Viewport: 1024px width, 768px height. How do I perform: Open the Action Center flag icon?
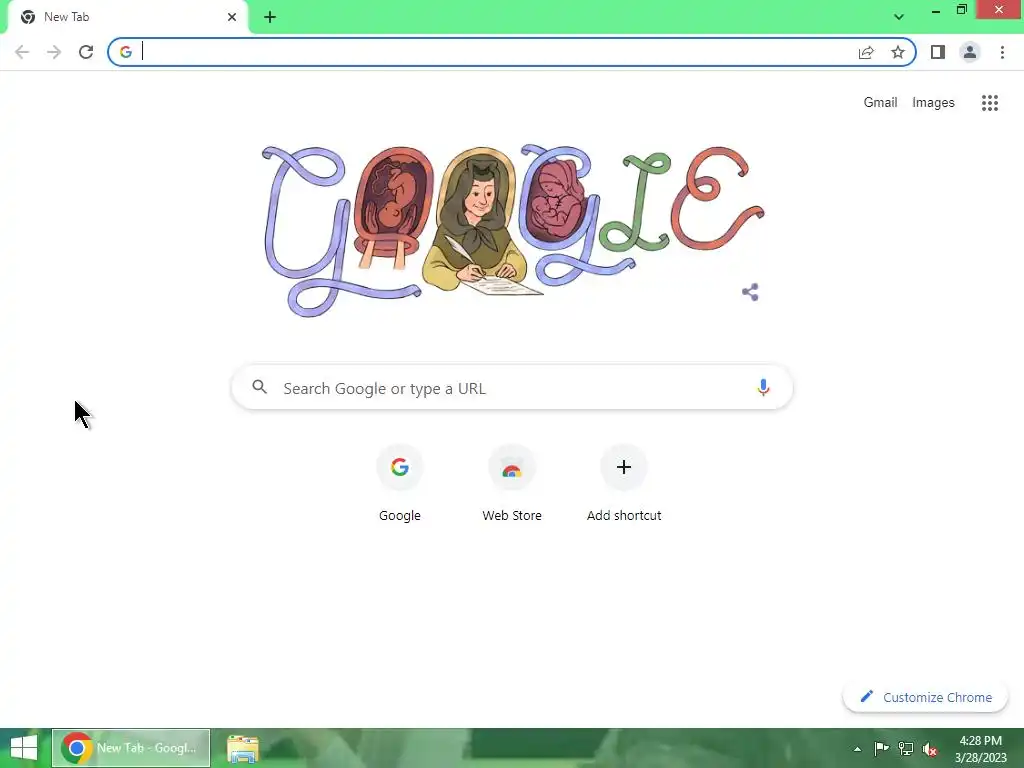[x=881, y=749]
